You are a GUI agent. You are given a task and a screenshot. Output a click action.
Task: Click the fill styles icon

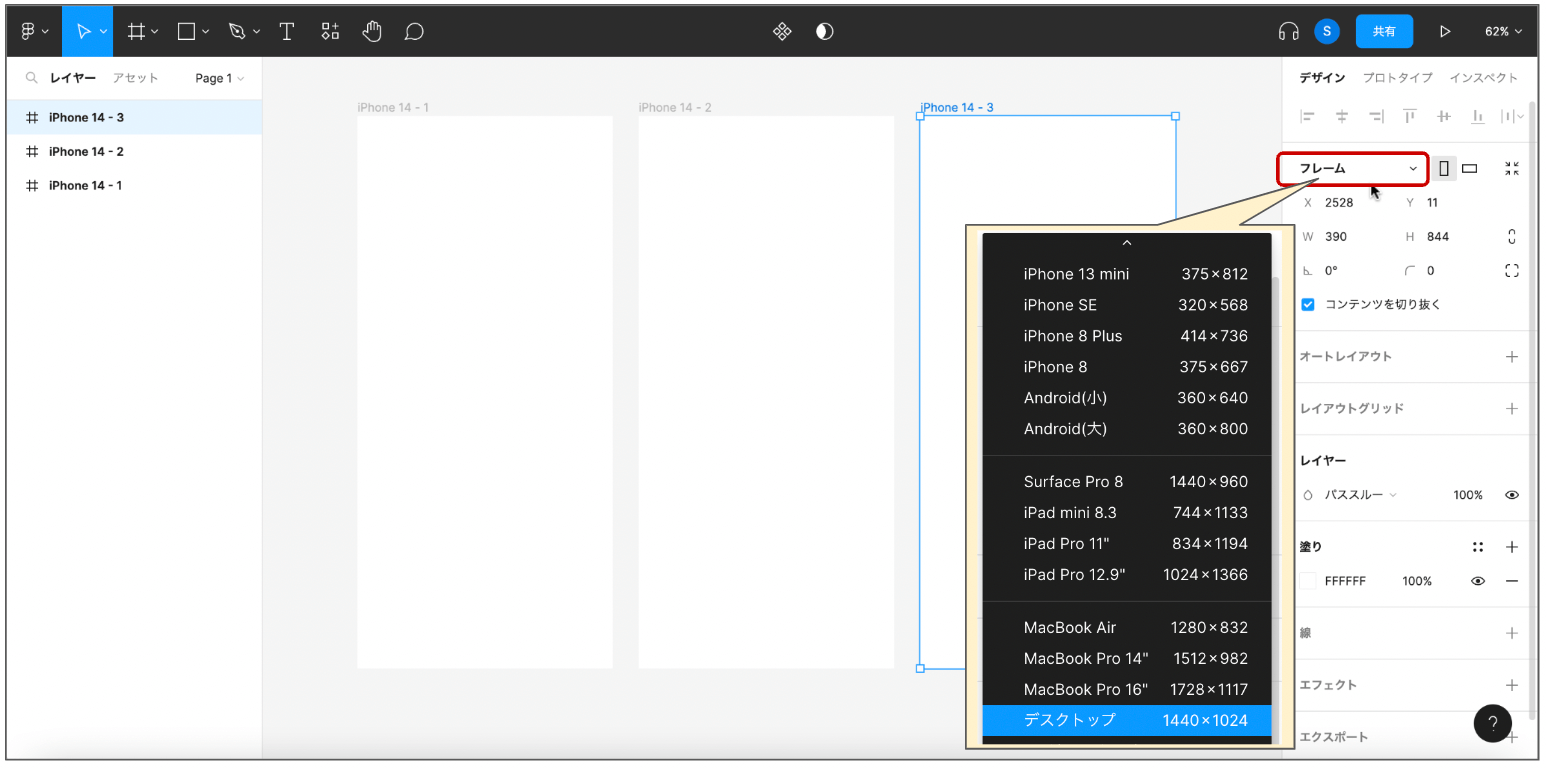[1478, 547]
